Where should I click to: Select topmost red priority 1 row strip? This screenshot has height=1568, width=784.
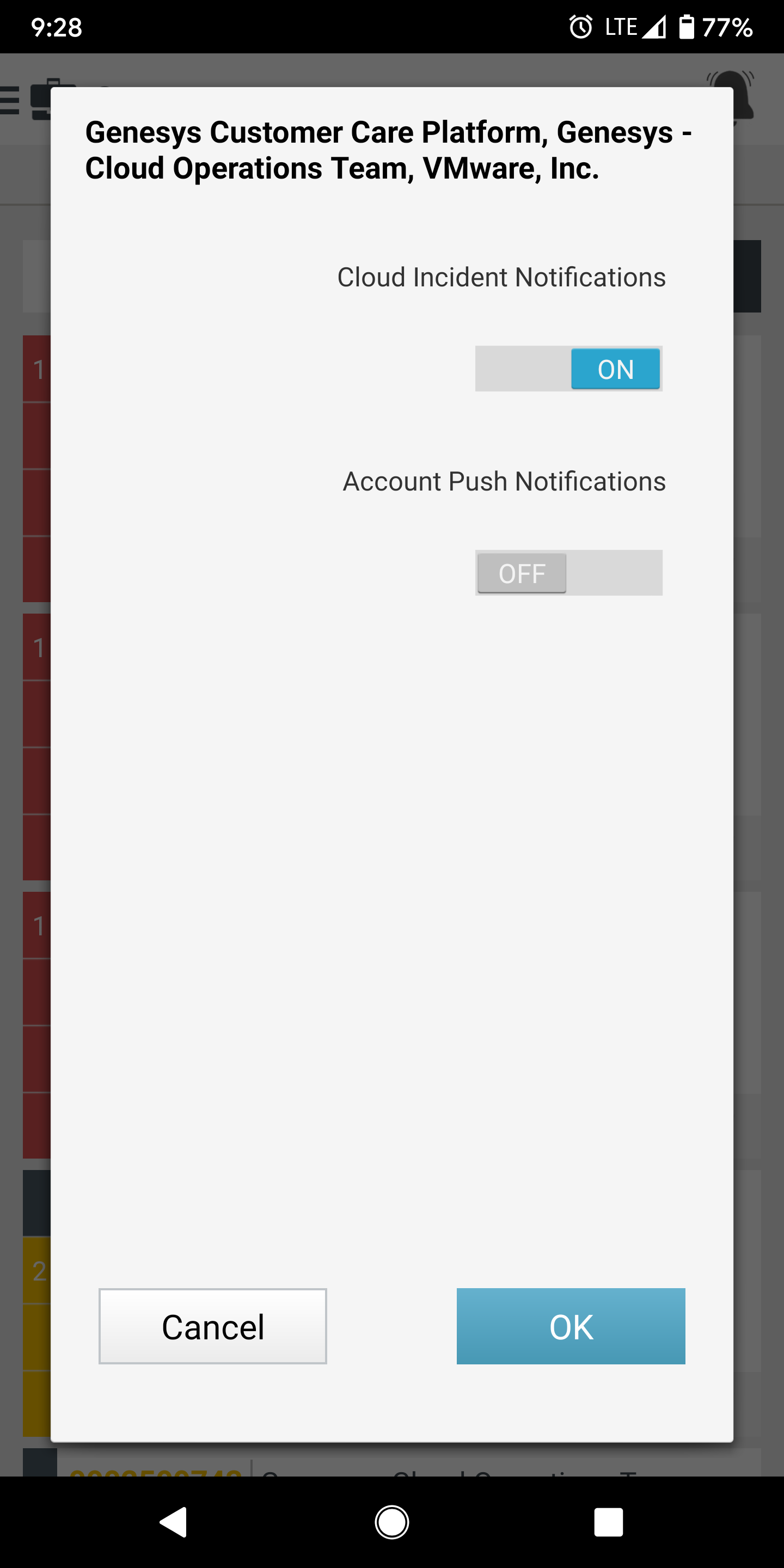coord(36,369)
